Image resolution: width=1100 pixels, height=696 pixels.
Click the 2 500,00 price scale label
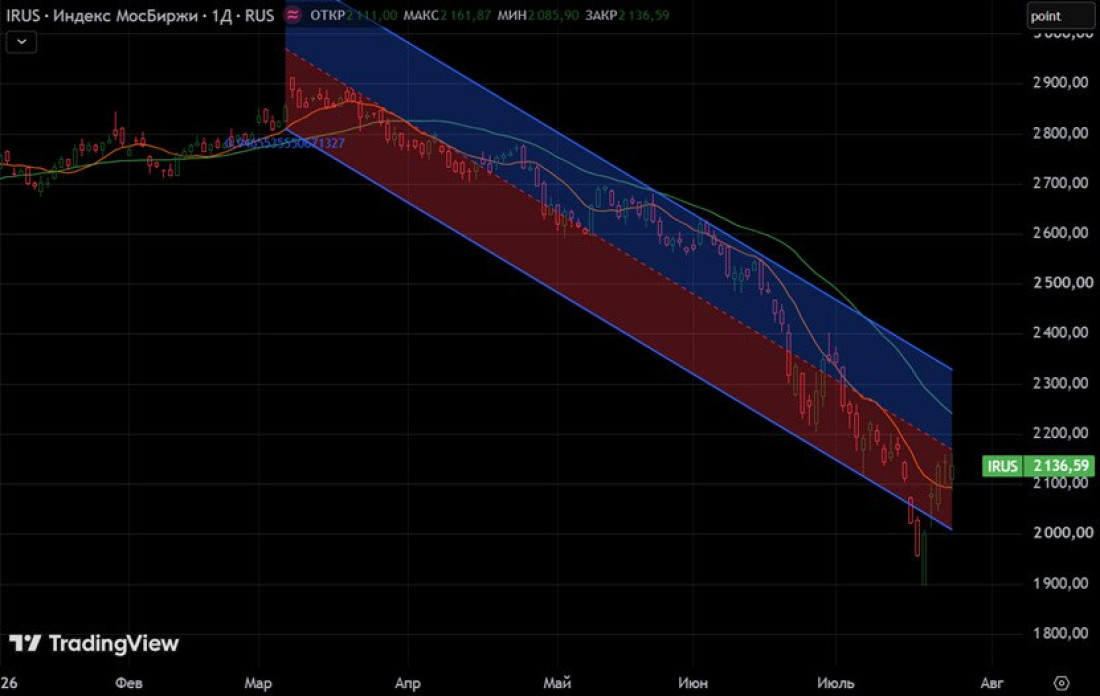1061,282
